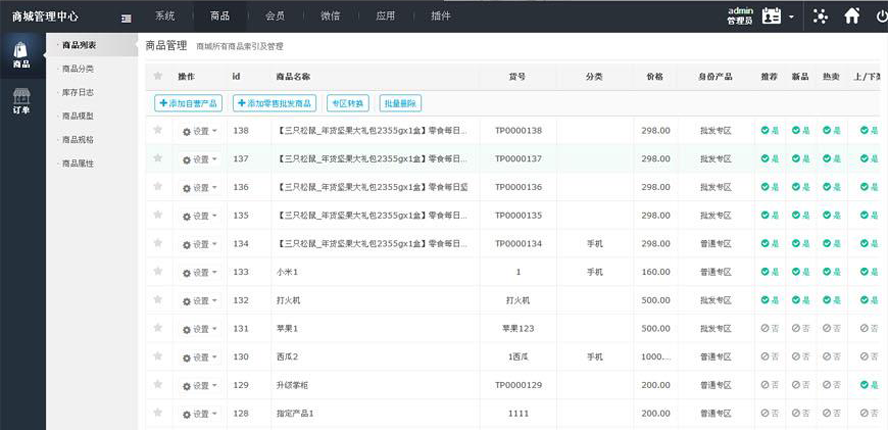
Task: Toggle 推荐 status for 小米1
Action: [770, 272]
